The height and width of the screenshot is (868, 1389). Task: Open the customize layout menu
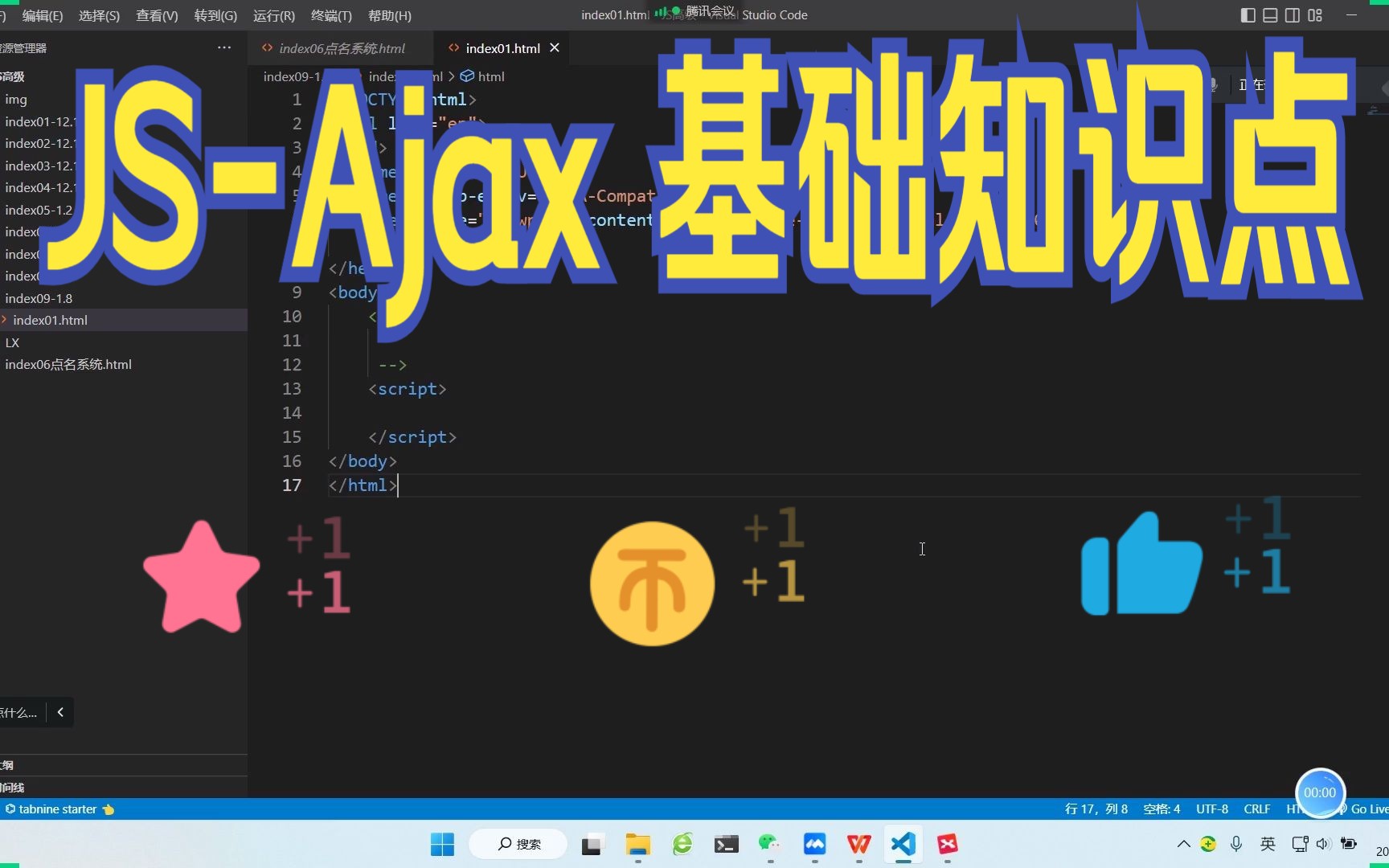coord(1316,14)
